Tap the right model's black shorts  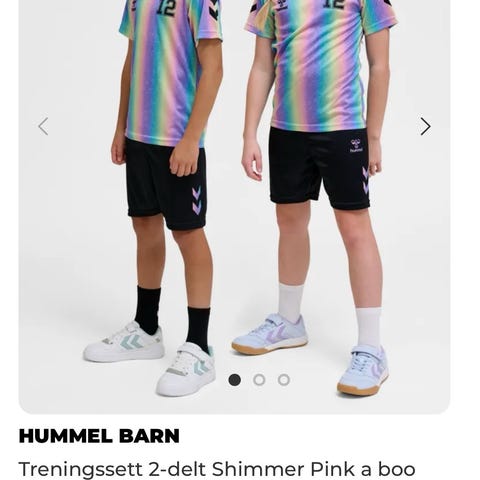pos(319,168)
